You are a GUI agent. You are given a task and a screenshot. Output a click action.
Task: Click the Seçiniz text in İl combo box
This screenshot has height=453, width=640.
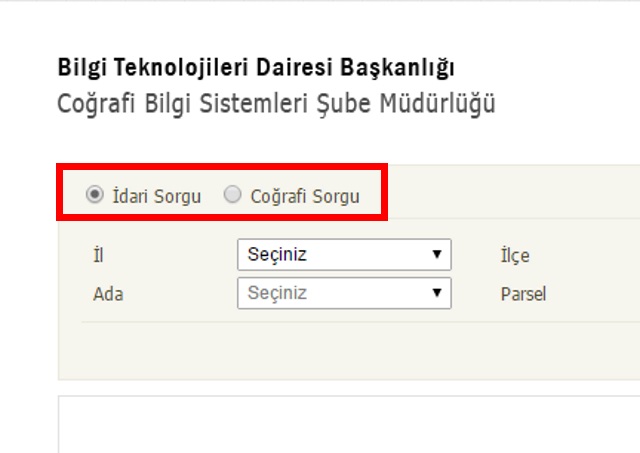click(x=277, y=255)
